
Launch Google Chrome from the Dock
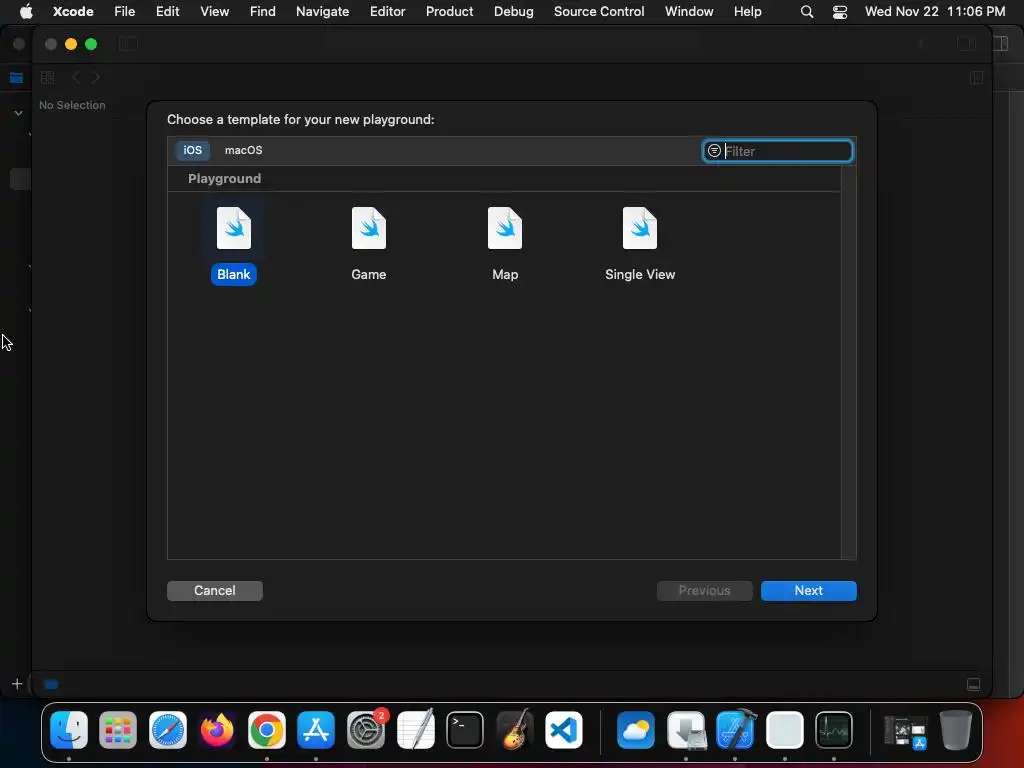(x=266, y=729)
